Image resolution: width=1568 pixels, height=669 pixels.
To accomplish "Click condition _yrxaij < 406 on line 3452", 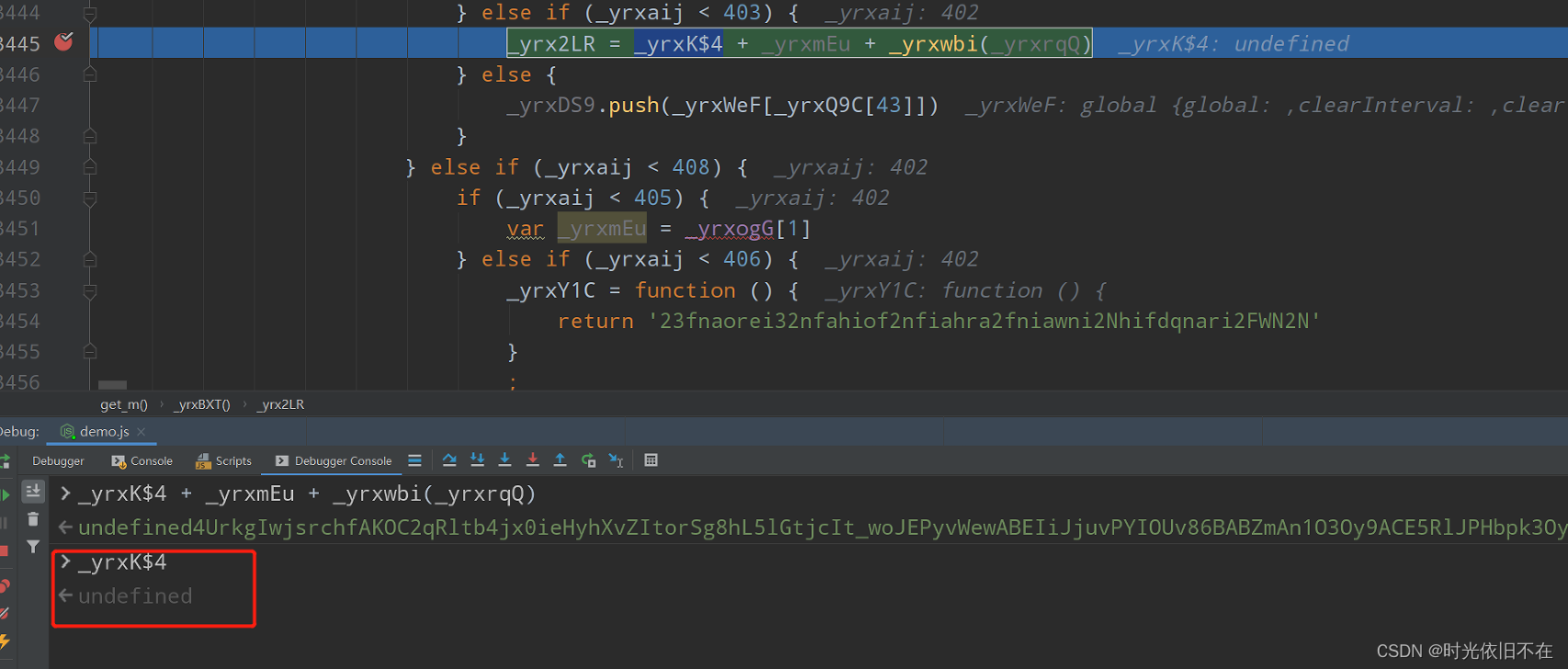I will pyautogui.click(x=678, y=260).
